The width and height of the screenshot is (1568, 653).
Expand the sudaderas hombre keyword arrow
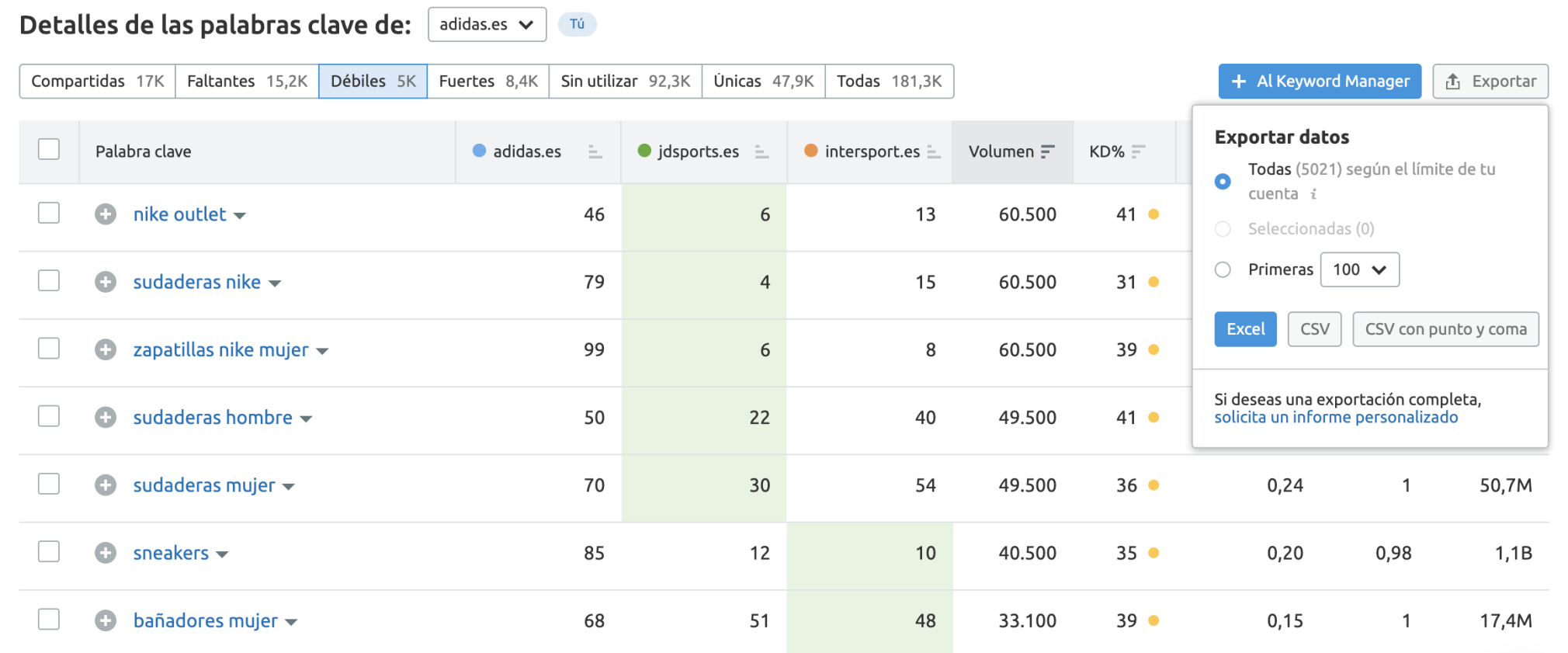pos(306,419)
